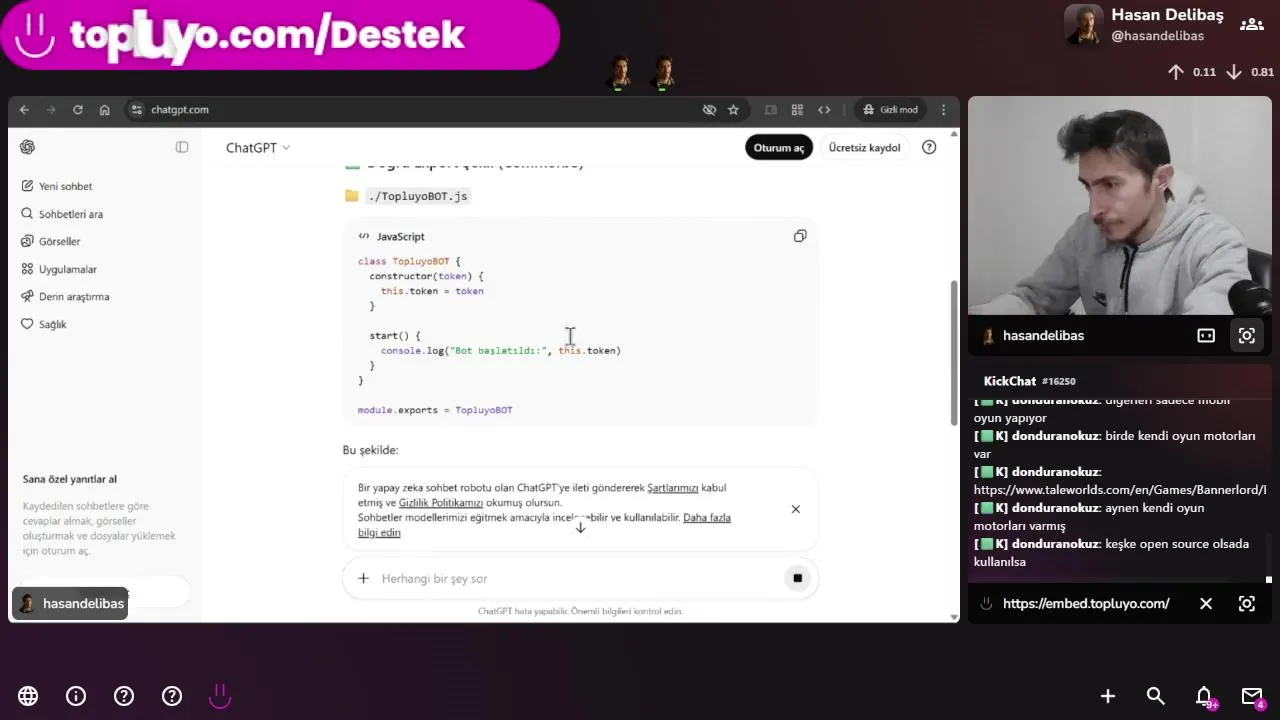
Task: Open Sohbetleri ara search
Action: click(x=70, y=214)
